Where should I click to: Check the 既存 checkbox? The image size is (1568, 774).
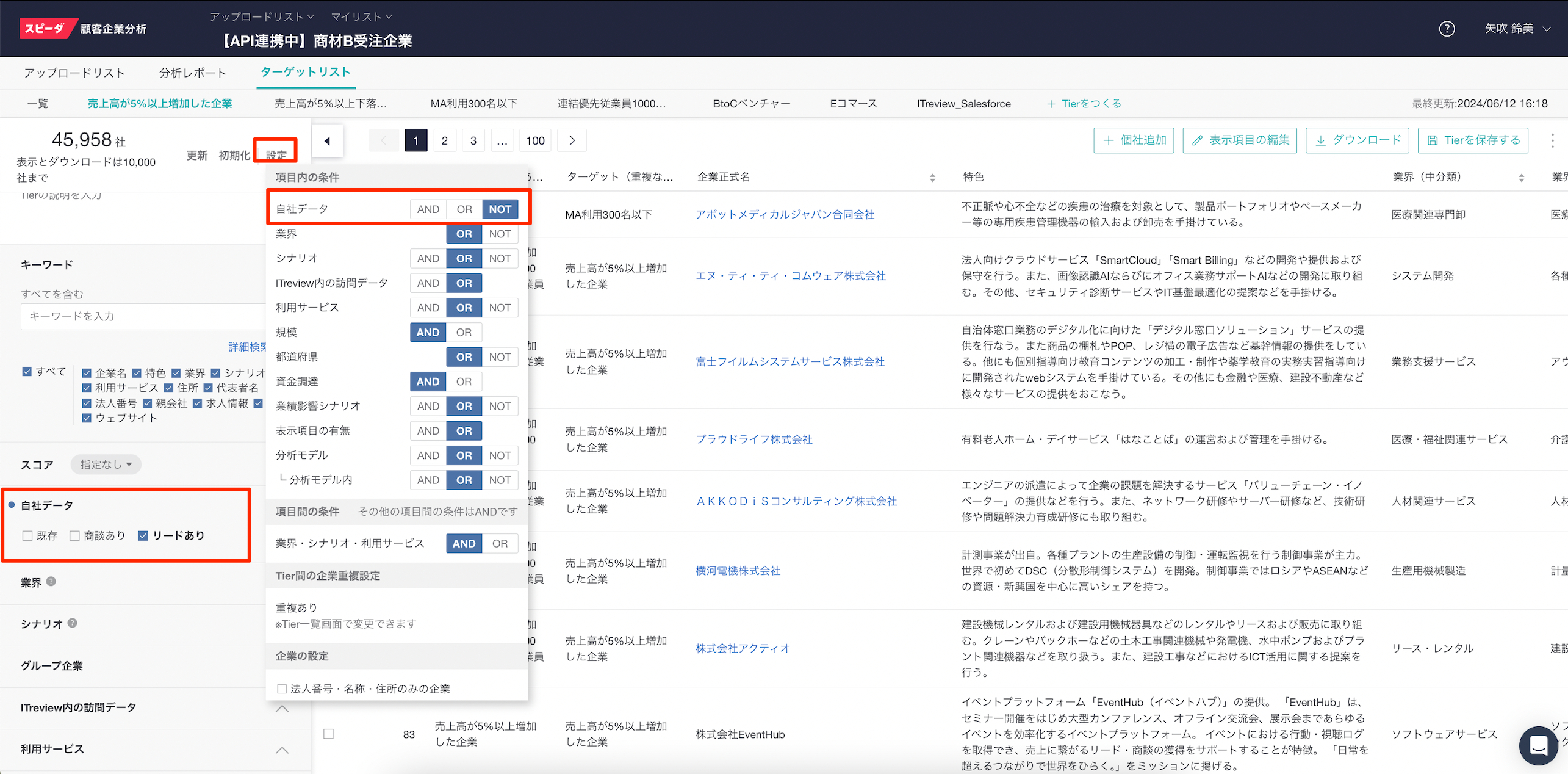tap(27, 535)
